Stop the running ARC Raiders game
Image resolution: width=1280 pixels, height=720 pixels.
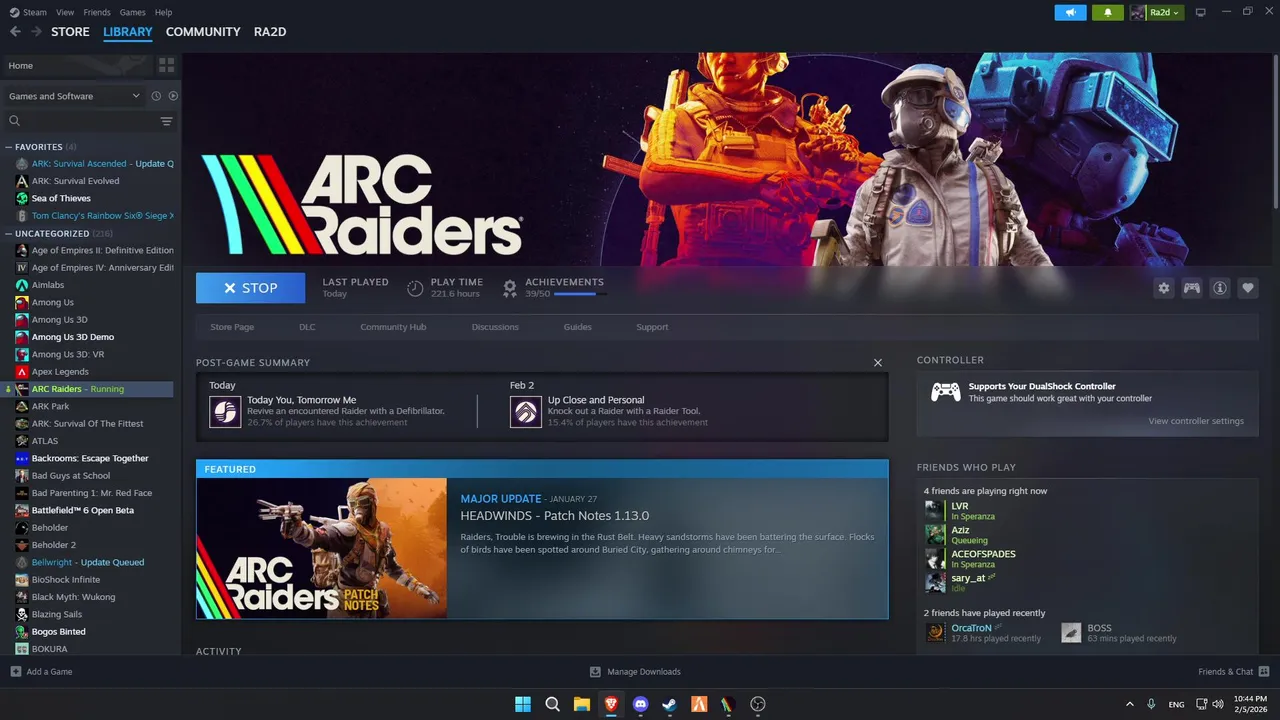251,288
